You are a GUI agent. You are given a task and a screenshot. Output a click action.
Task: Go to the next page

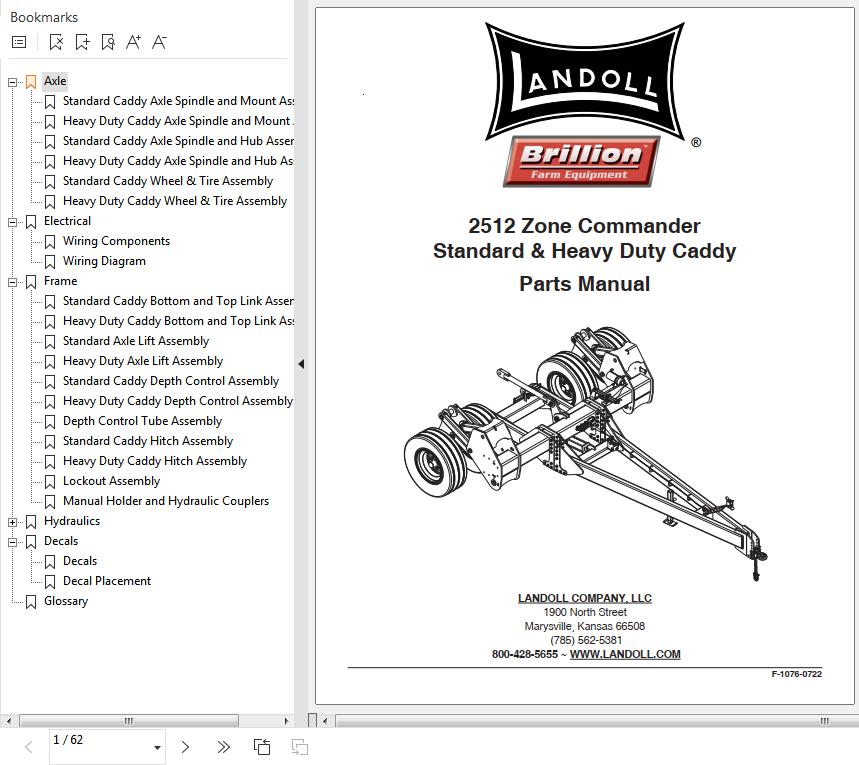click(x=185, y=747)
